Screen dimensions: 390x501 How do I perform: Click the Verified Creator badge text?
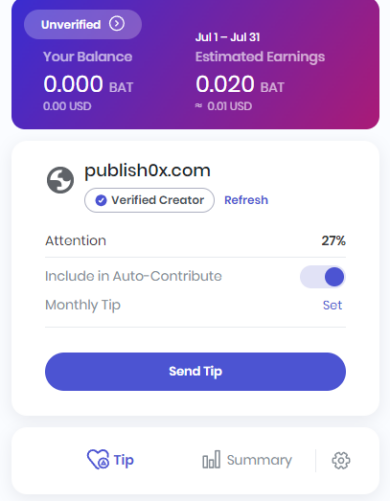(157, 200)
